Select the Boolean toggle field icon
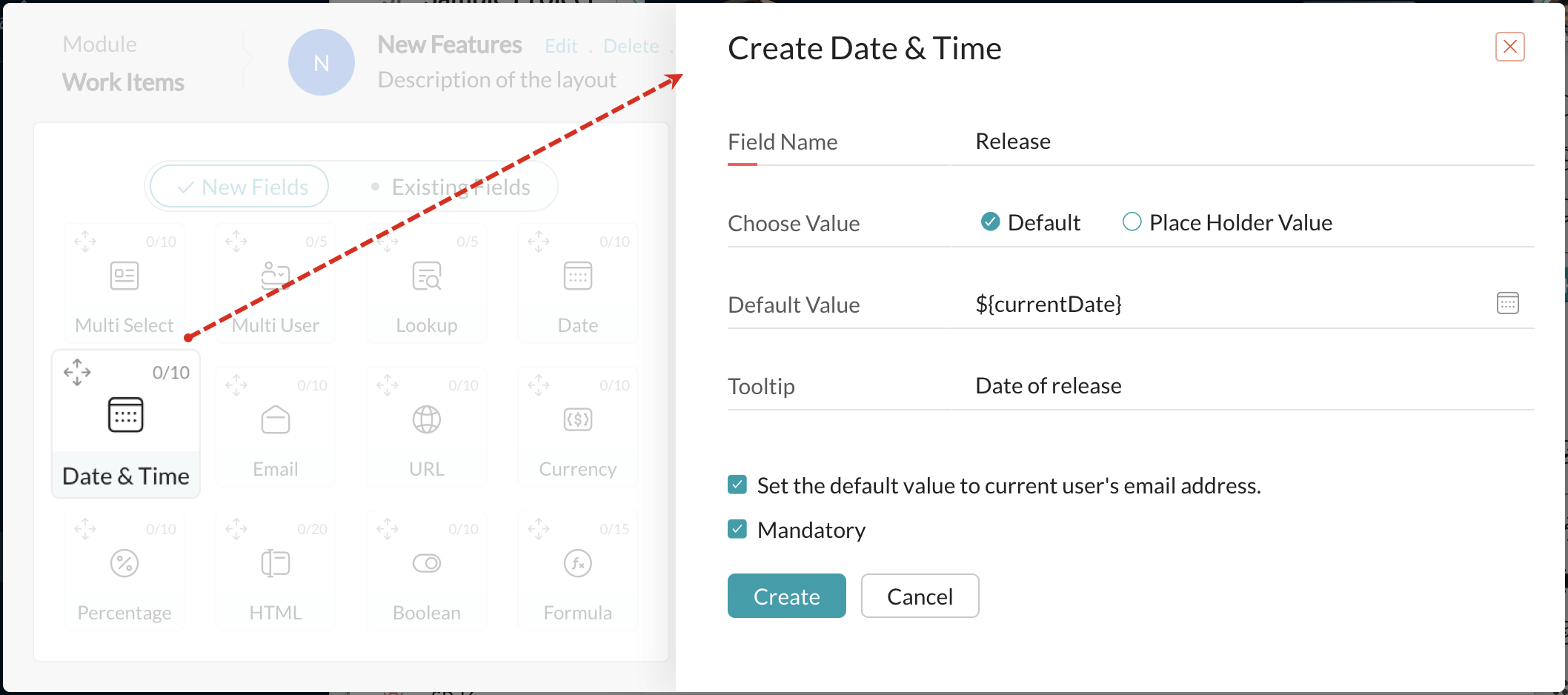 (427, 563)
